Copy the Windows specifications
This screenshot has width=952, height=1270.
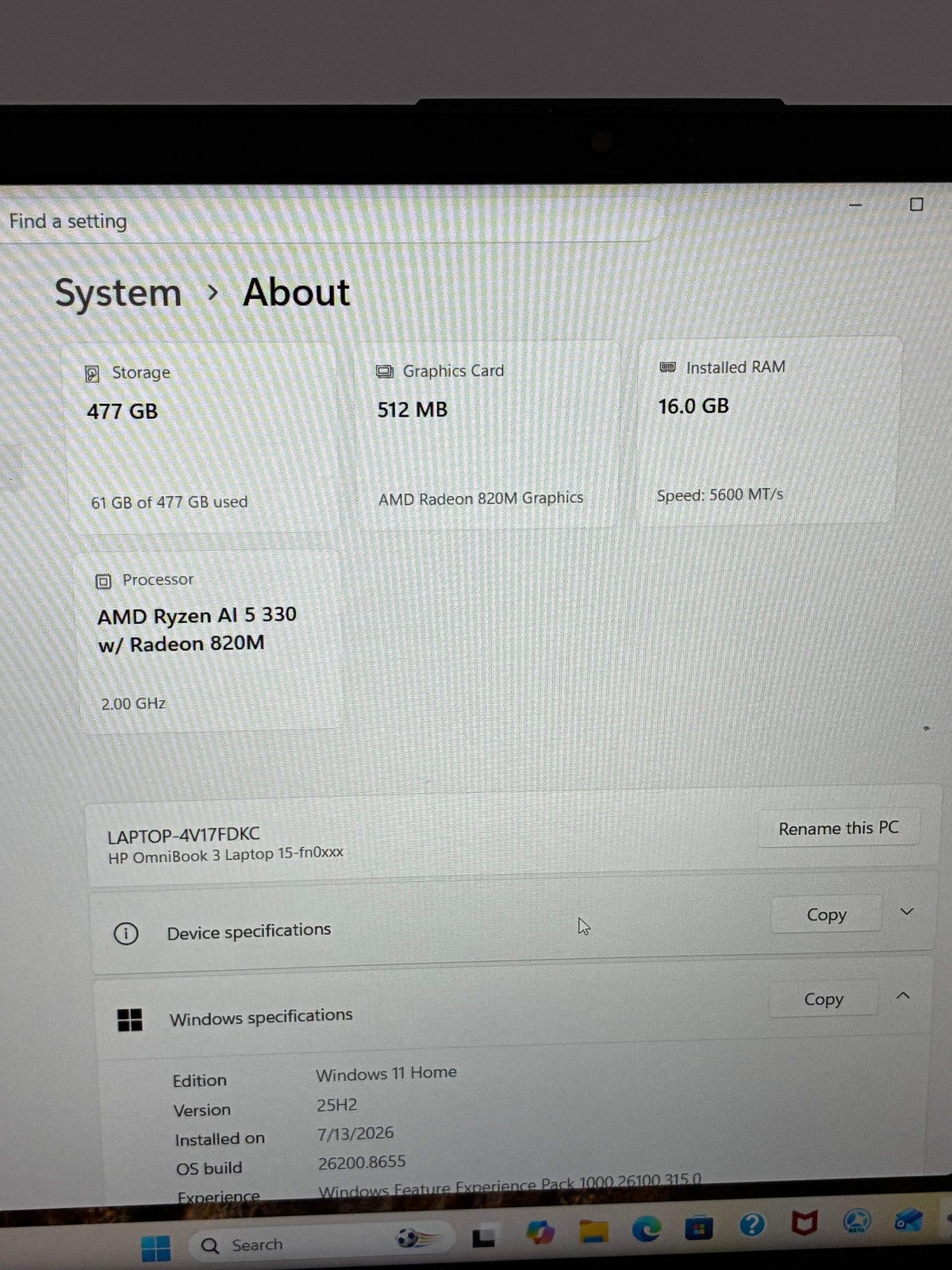823,999
